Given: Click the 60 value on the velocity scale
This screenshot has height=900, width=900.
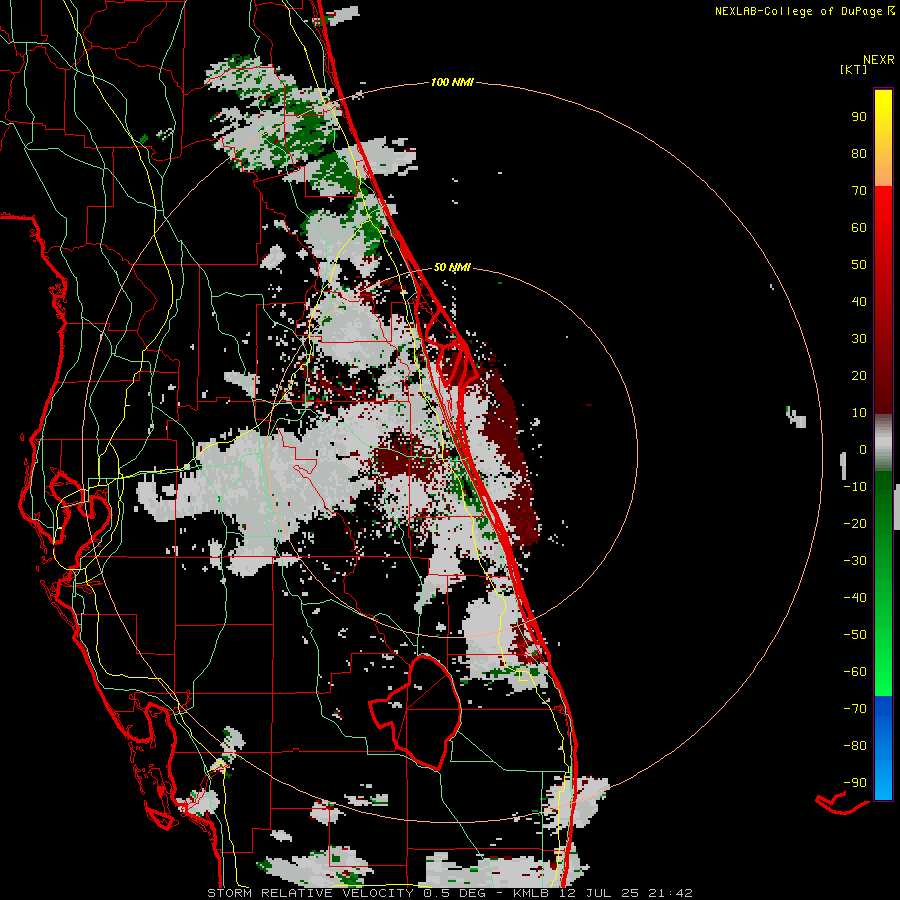Looking at the screenshot, I should [x=859, y=228].
